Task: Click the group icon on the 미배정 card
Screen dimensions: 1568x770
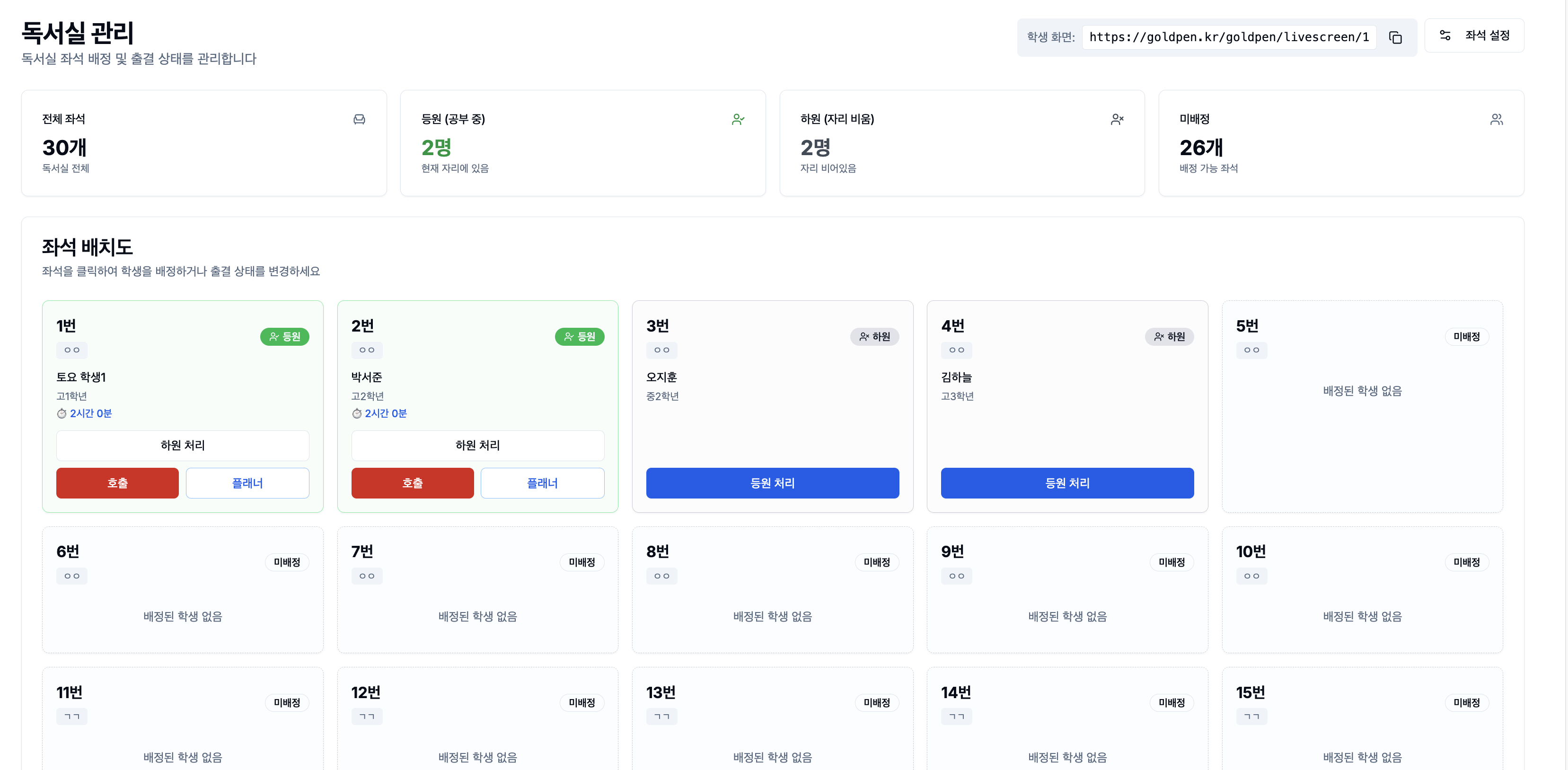Action: pos(1497,119)
